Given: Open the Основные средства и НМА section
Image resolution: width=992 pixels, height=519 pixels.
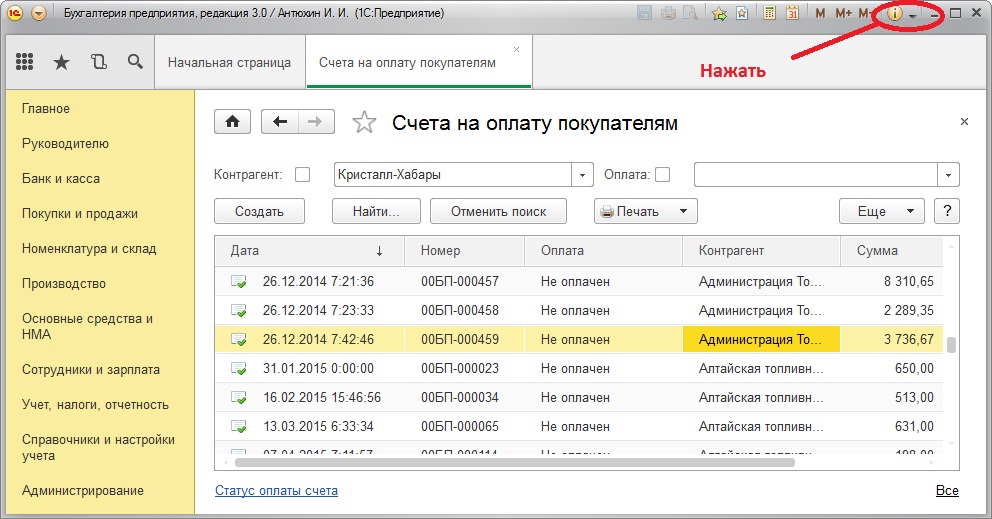Looking at the screenshot, I should click(87, 327).
